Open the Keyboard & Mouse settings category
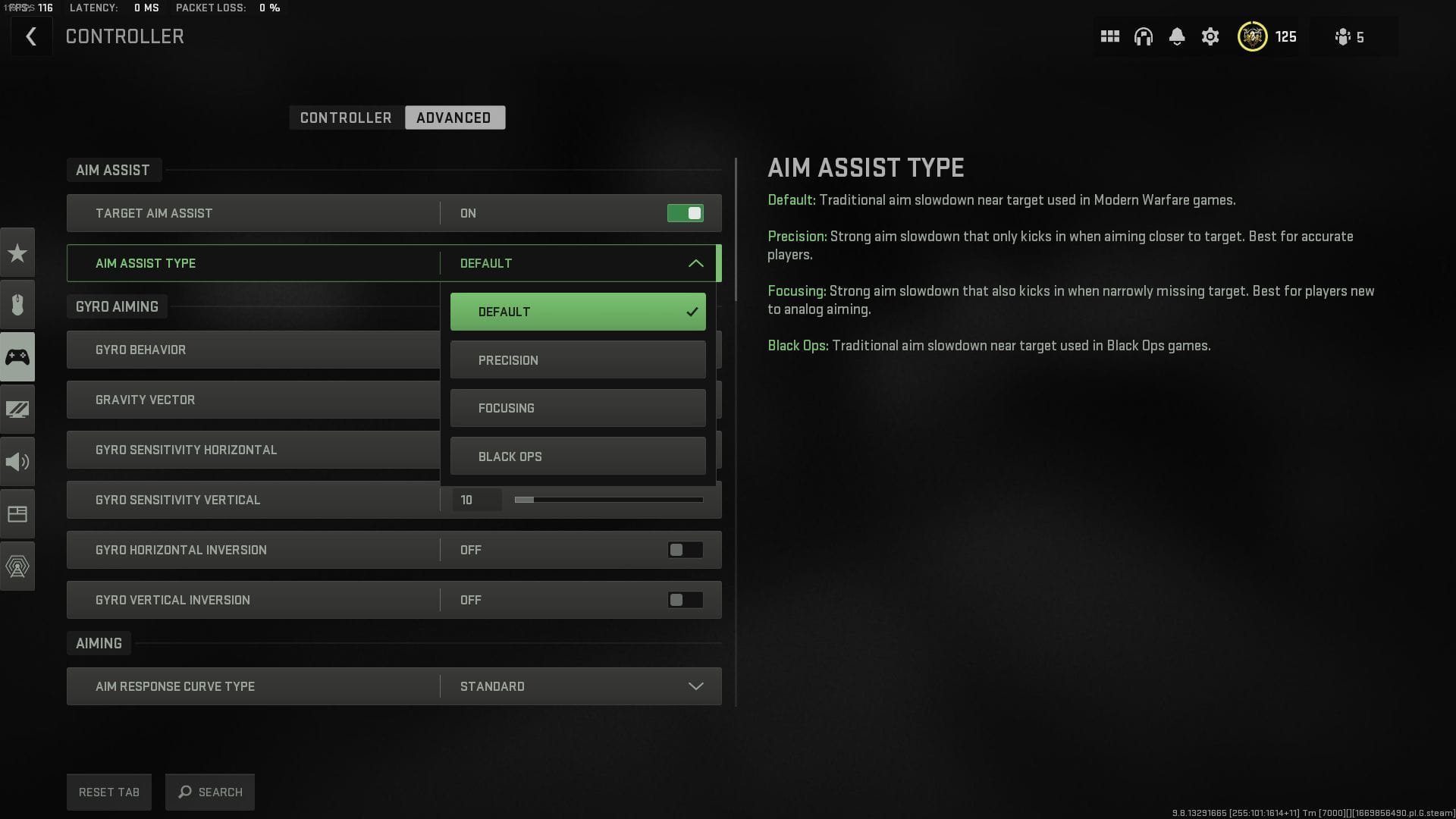The image size is (1456, 819). 17,305
